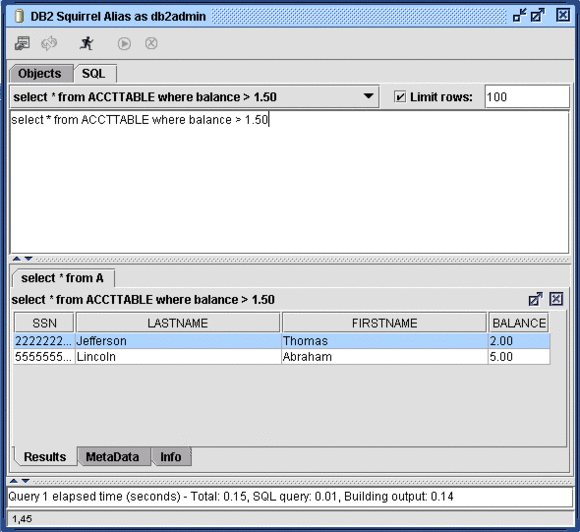580x532 pixels.
Task: Close the DB2 Squirrel Alias window
Action: (563, 15)
